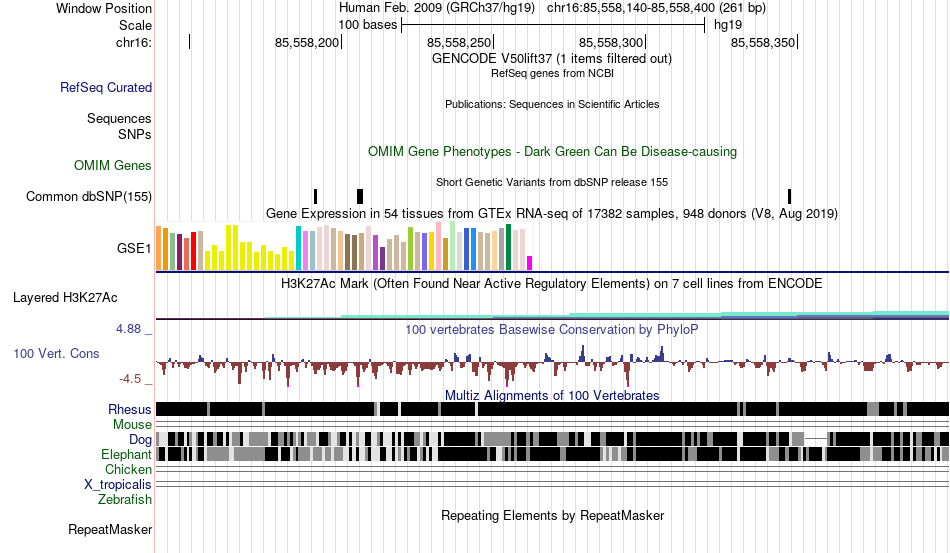Viewport: 950px width, 553px height.
Task: Click the Rhesus species label
Action: coord(130,409)
